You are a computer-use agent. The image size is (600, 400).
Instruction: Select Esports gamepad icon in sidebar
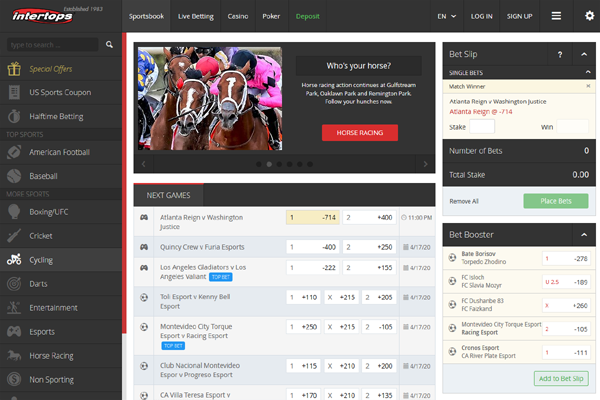point(14,331)
